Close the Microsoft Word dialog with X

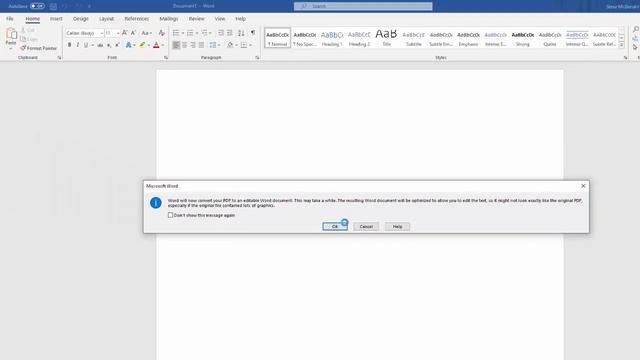pyautogui.click(x=583, y=186)
